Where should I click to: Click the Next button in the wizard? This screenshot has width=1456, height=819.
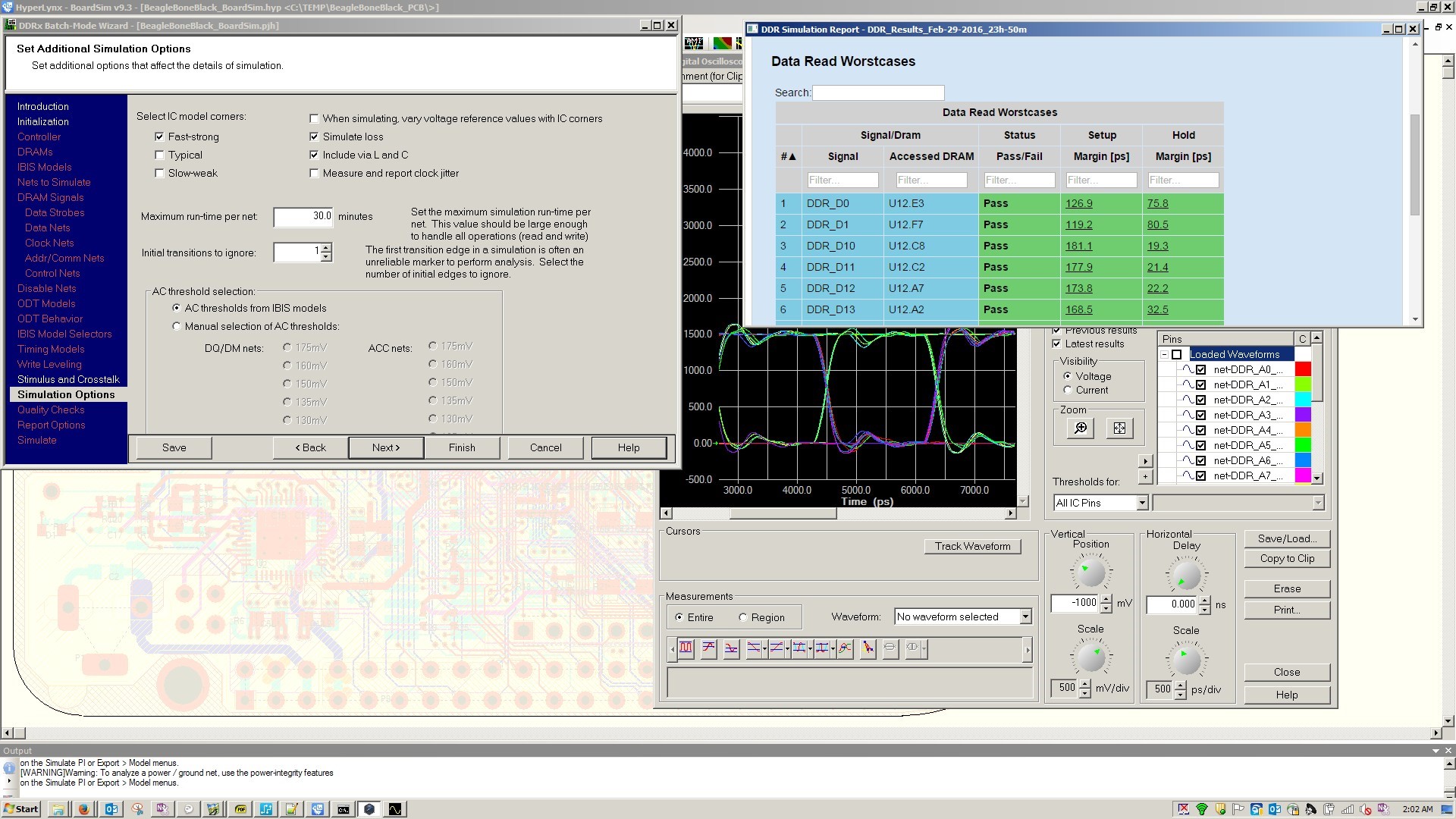click(385, 447)
